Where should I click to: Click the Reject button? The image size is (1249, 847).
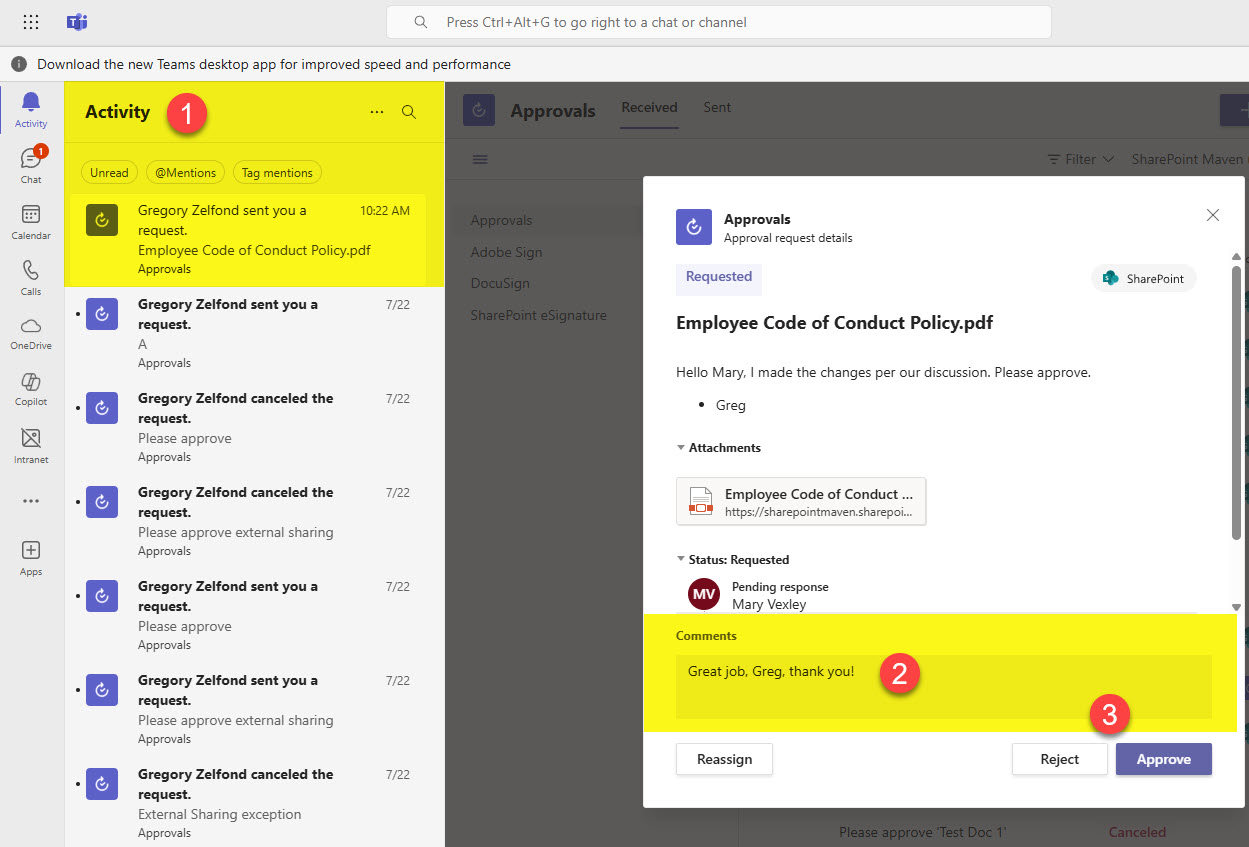1059,759
